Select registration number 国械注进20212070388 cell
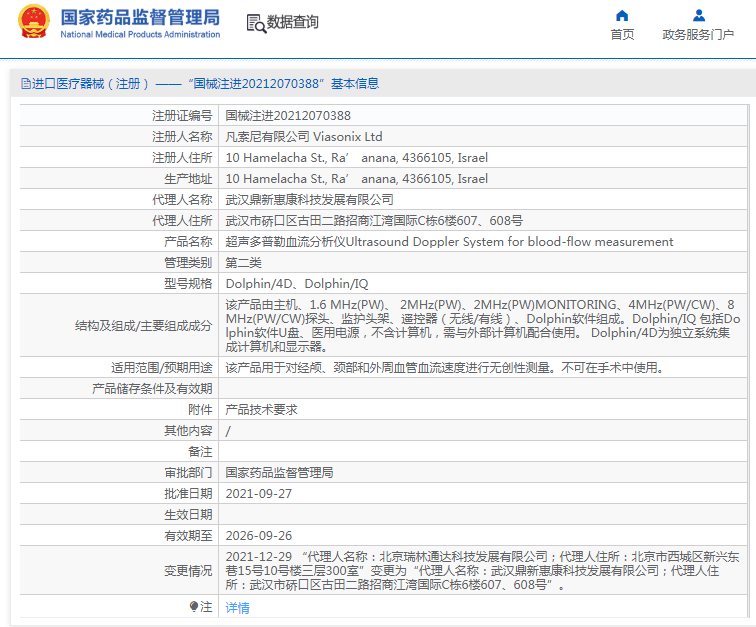 pyautogui.click(x=288, y=116)
